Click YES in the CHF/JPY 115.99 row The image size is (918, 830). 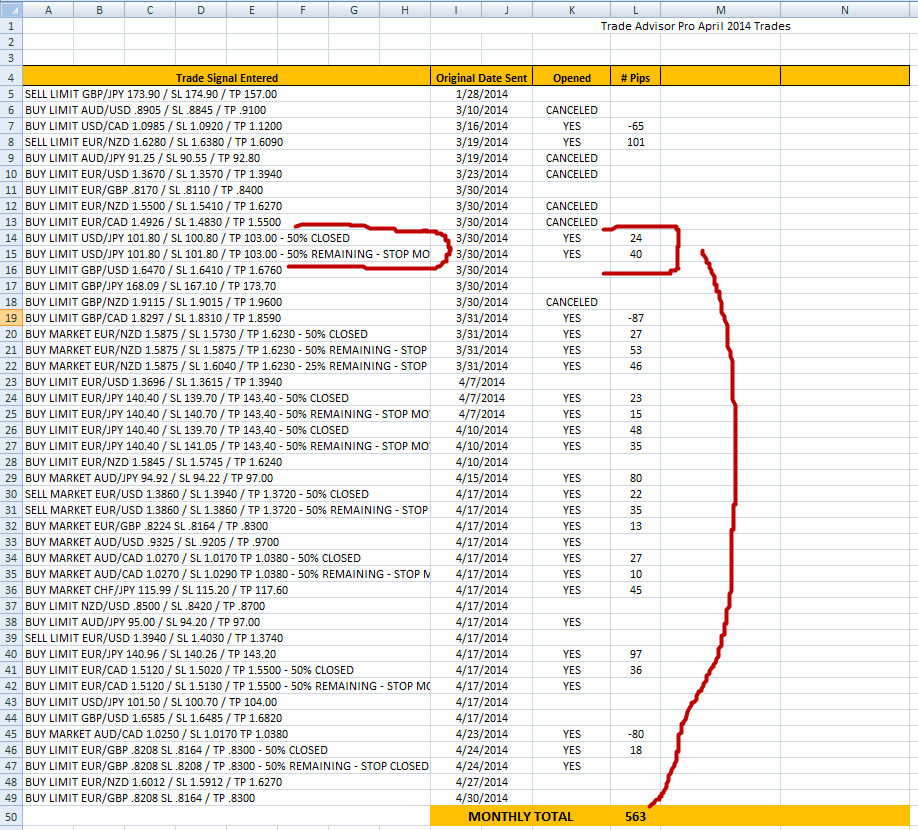pos(571,590)
